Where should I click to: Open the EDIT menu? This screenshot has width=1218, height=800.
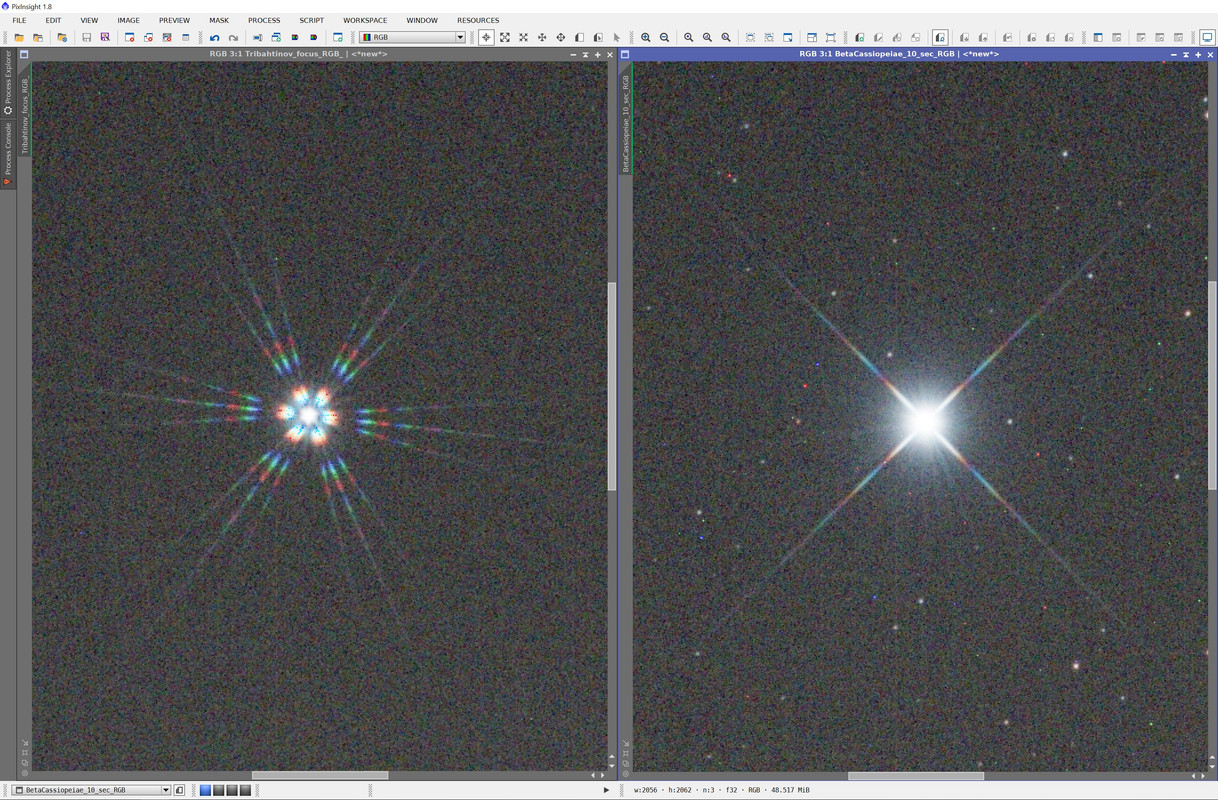click(x=53, y=20)
